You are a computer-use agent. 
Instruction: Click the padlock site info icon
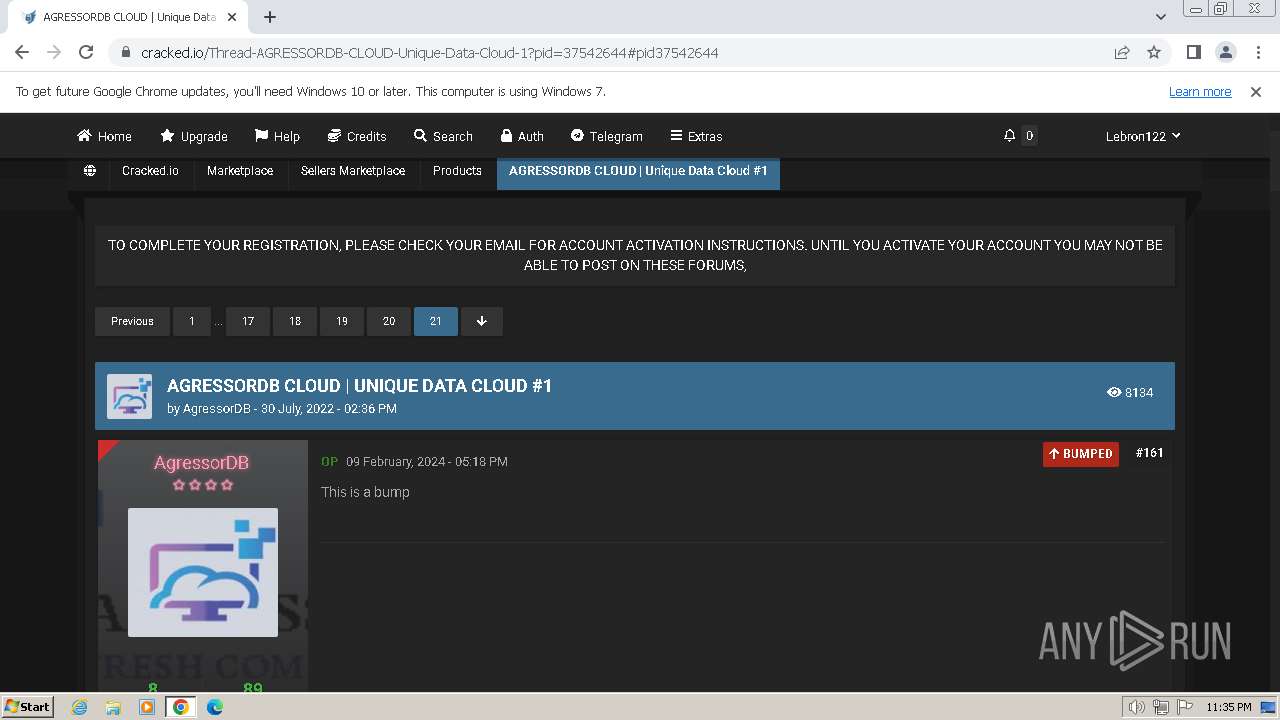(x=125, y=53)
